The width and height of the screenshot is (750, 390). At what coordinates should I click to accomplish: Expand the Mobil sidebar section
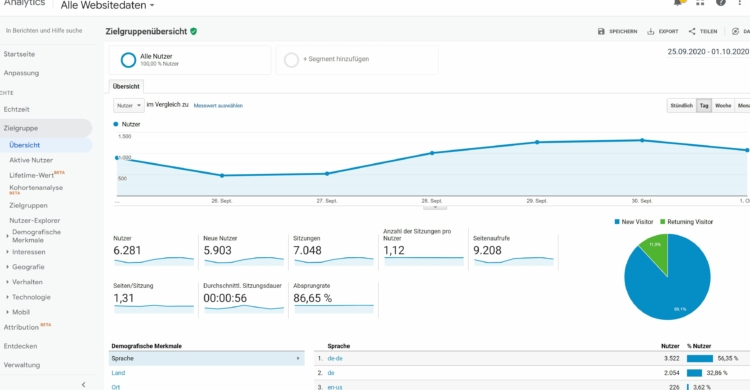coord(7,312)
